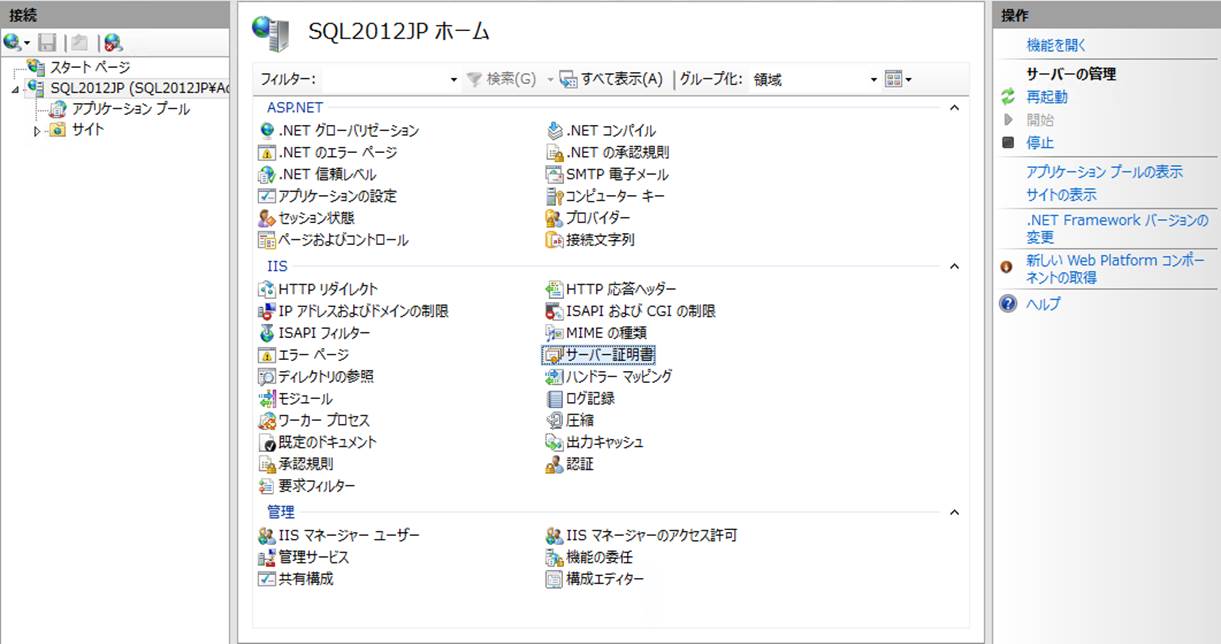The image size is (1221, 644).
Task: Click アプリケーション プールの表示 link
Action: [1105, 172]
